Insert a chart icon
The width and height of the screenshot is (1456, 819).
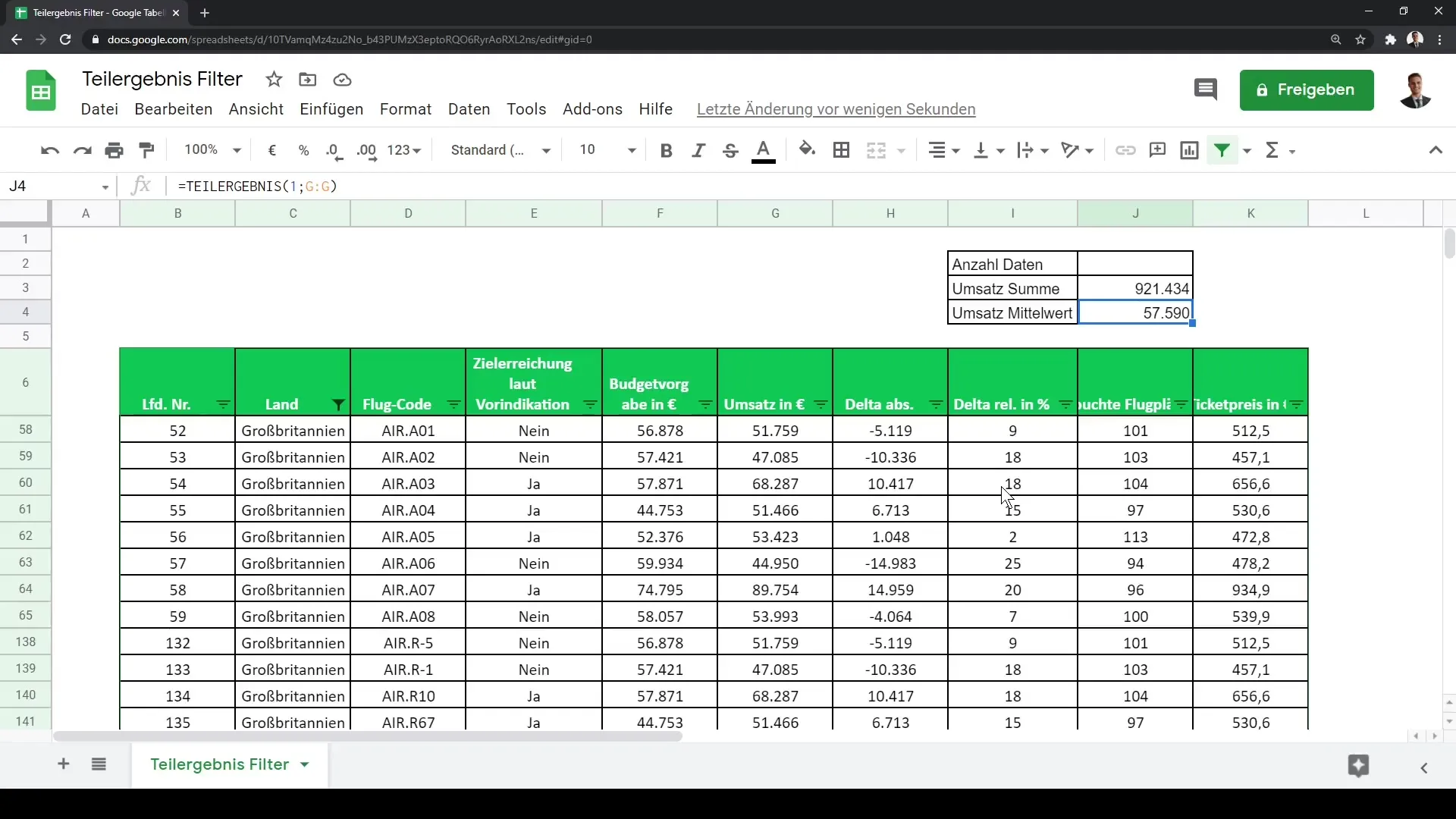[1189, 150]
